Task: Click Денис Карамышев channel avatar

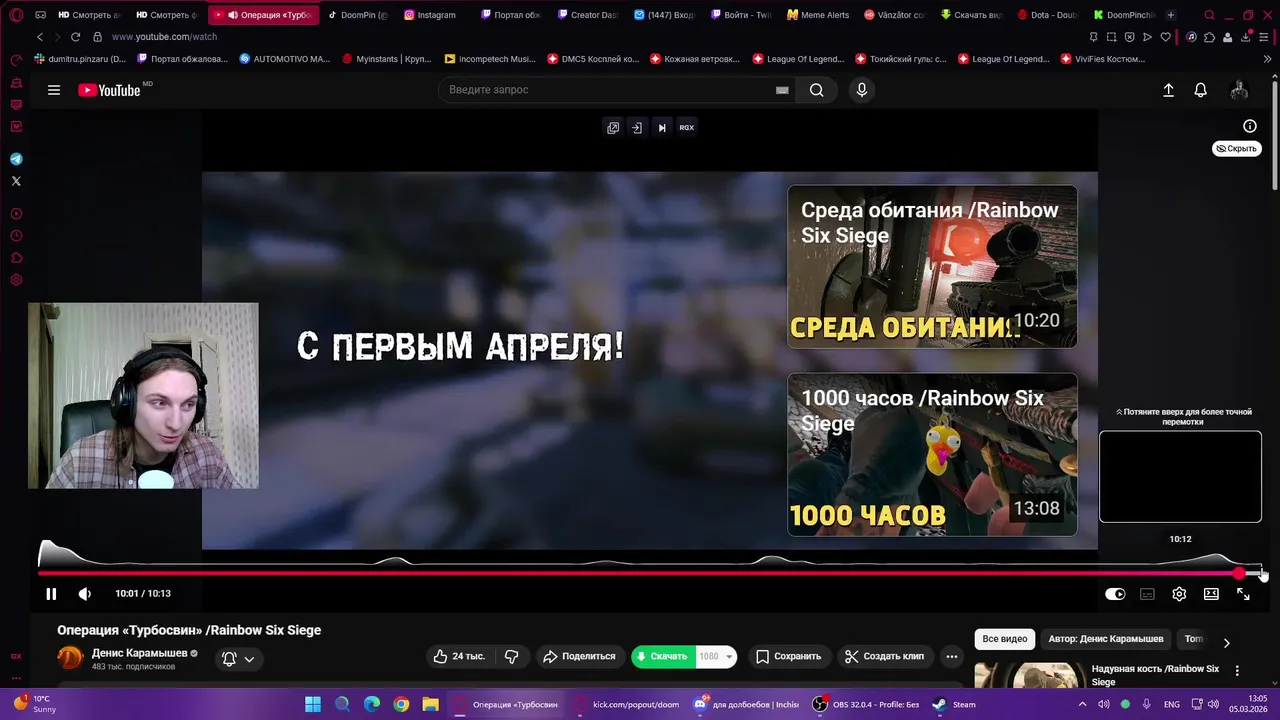Action: [x=70, y=658]
